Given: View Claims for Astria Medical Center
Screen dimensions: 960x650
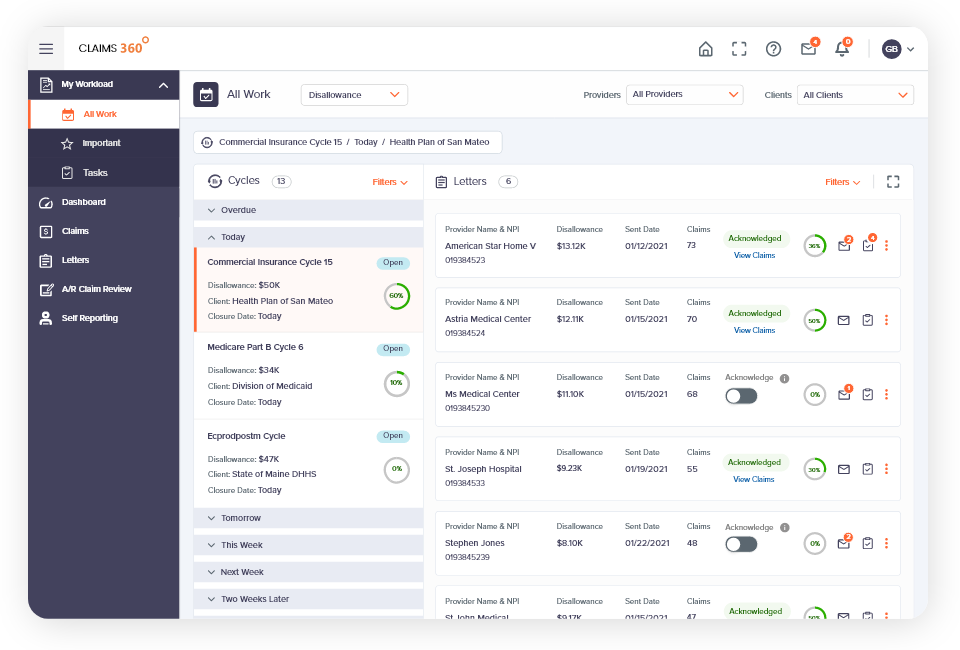Looking at the screenshot, I should click(754, 330).
